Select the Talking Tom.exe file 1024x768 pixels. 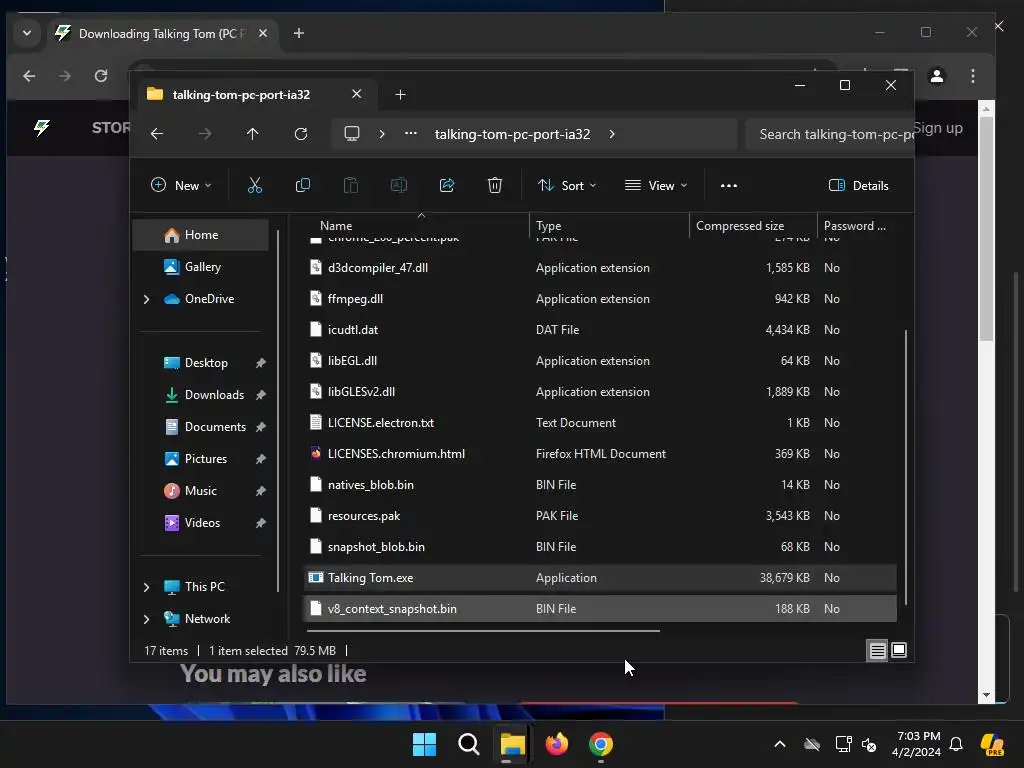600,578
